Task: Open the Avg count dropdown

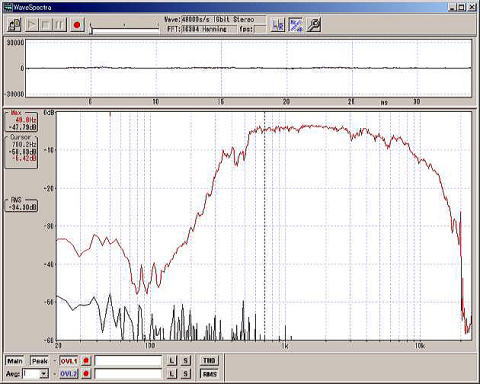Action: [x=44, y=374]
